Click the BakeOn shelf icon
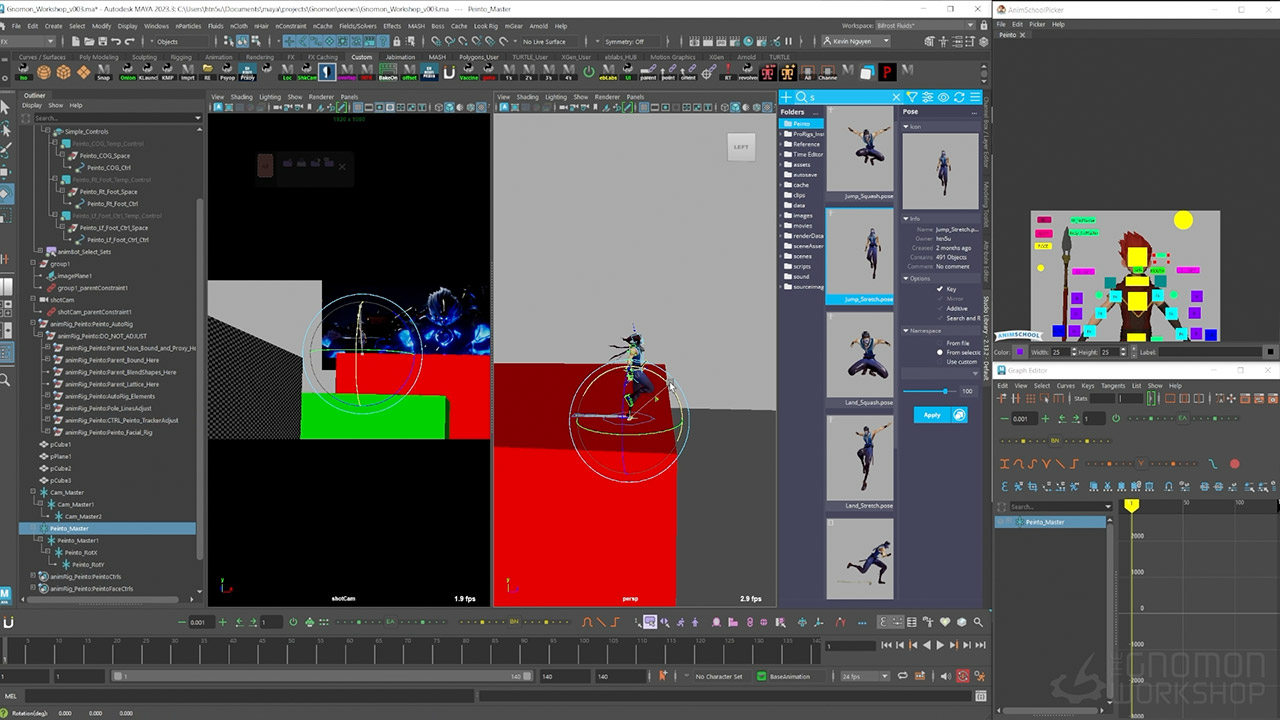This screenshot has height=720, width=1280. (388, 72)
